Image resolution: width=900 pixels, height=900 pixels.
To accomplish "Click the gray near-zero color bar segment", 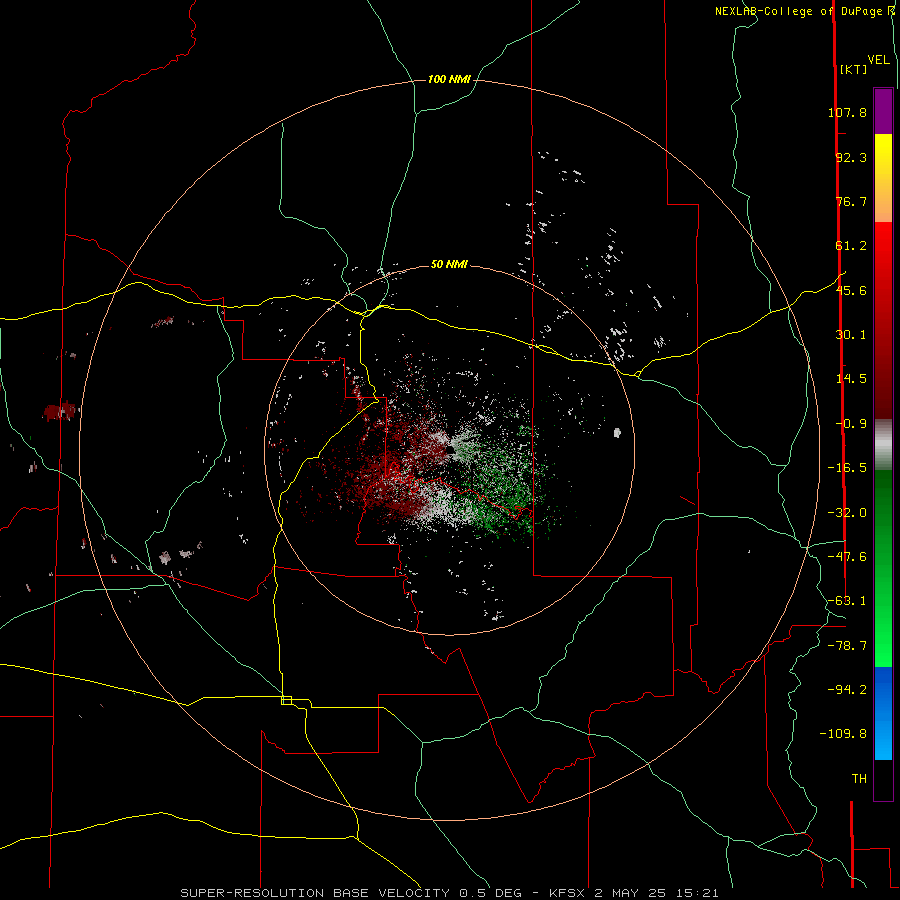I will click(x=883, y=445).
